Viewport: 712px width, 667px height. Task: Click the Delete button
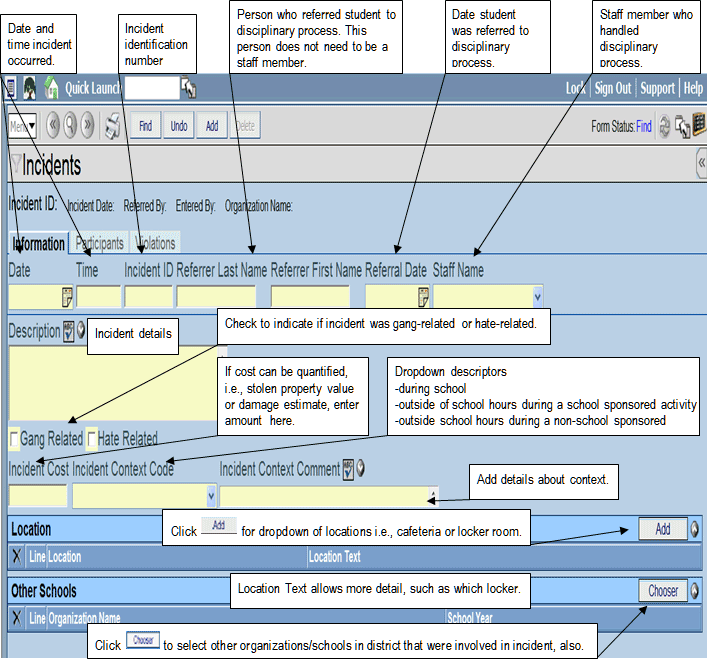[x=245, y=125]
